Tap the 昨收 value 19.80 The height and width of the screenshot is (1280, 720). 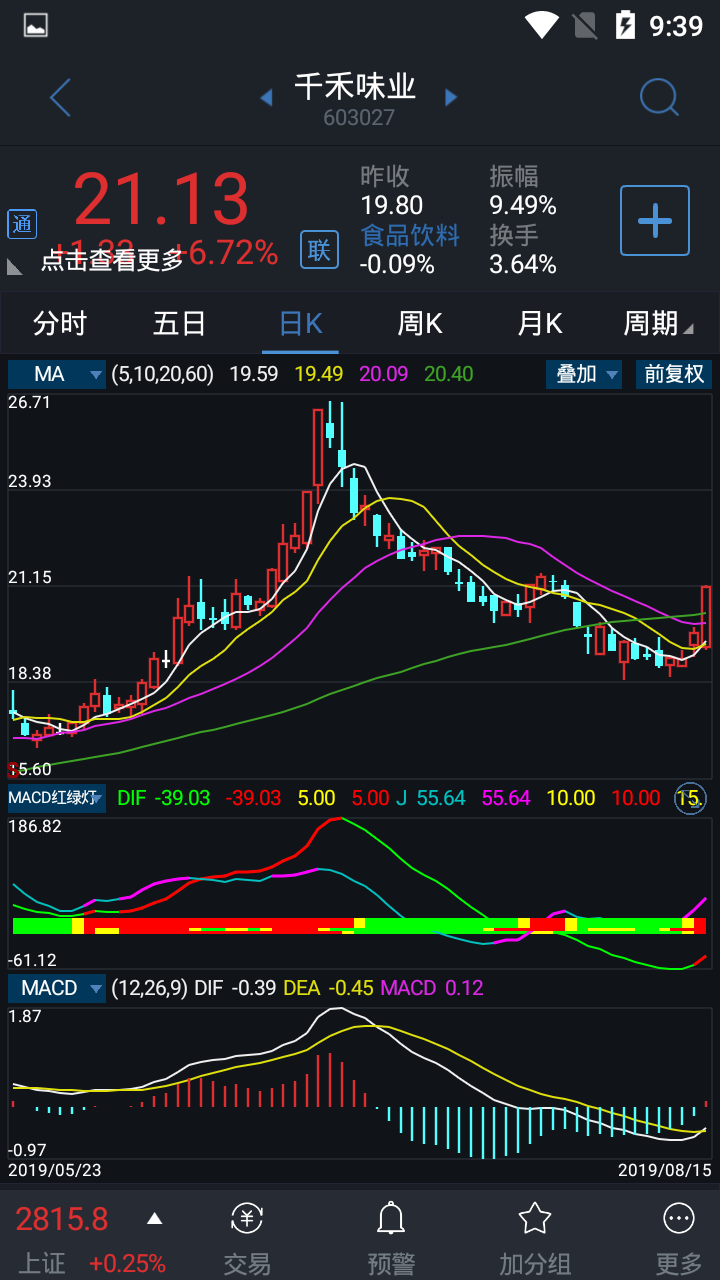391,205
